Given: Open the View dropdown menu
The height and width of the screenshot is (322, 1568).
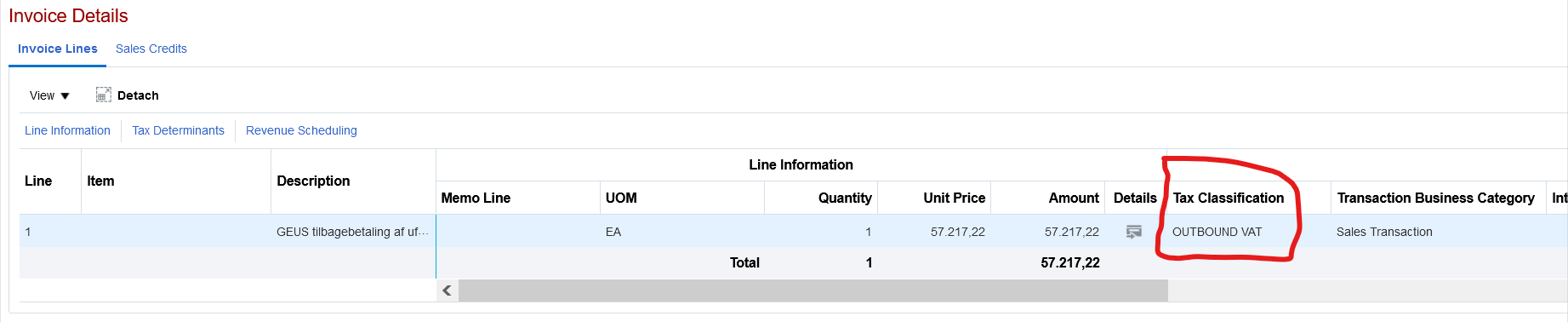Looking at the screenshot, I should (x=49, y=95).
